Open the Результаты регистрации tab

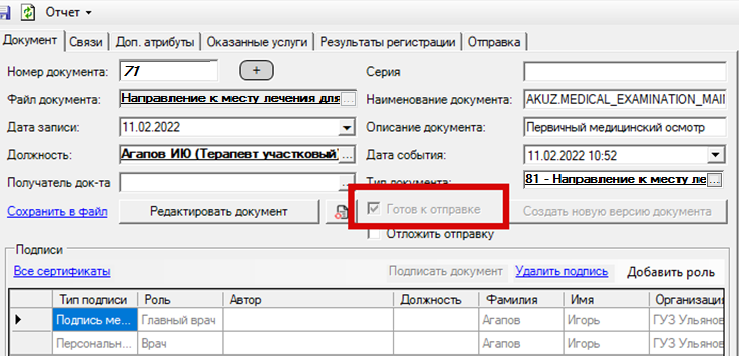388,42
